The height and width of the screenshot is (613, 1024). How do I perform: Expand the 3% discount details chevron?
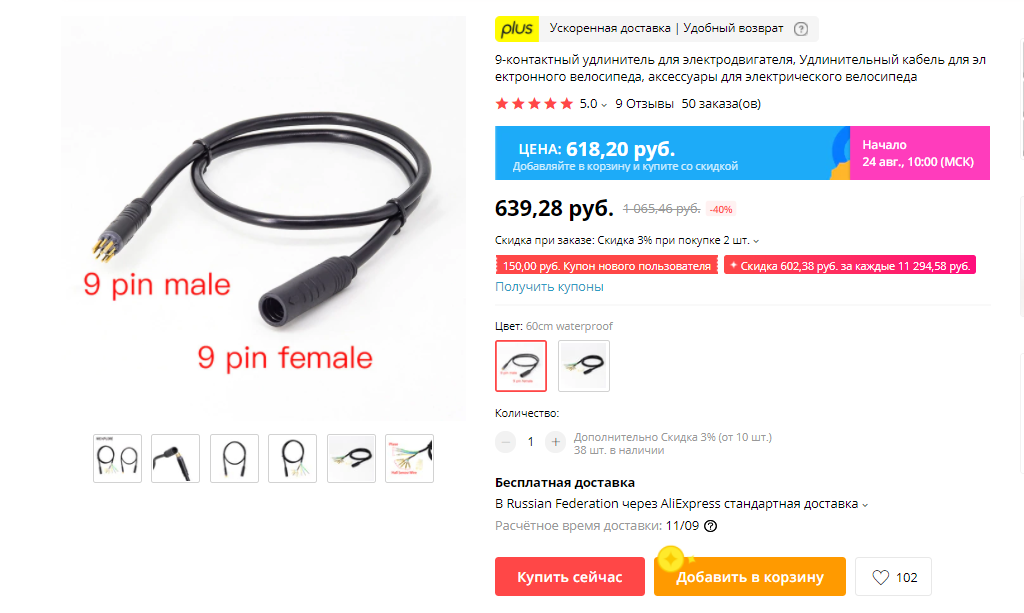pyautogui.click(x=756, y=241)
